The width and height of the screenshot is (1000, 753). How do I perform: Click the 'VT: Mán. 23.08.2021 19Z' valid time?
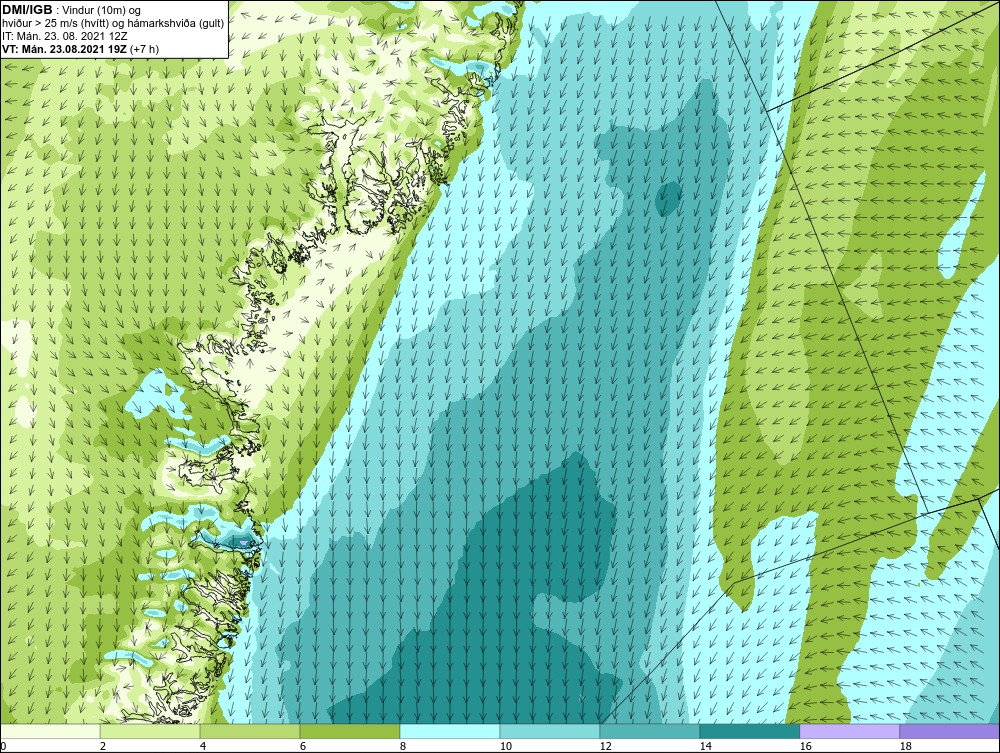click(x=66, y=48)
